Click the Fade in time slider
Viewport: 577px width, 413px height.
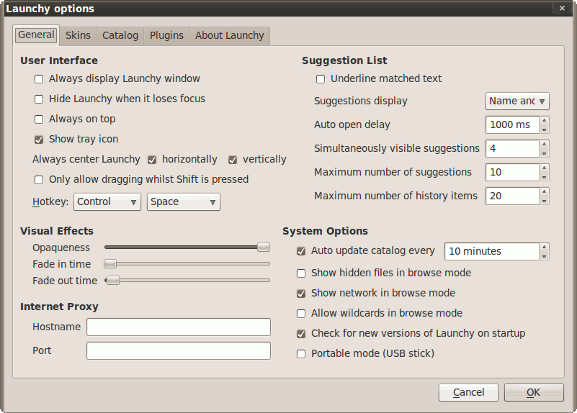click(x=187, y=264)
